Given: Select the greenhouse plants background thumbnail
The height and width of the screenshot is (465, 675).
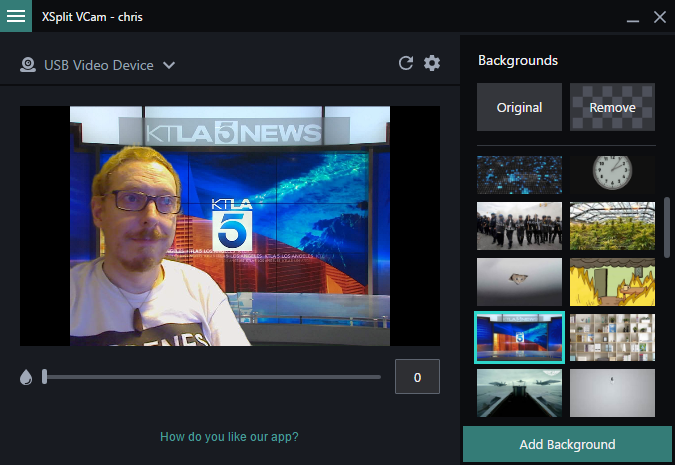Looking at the screenshot, I should (612, 226).
